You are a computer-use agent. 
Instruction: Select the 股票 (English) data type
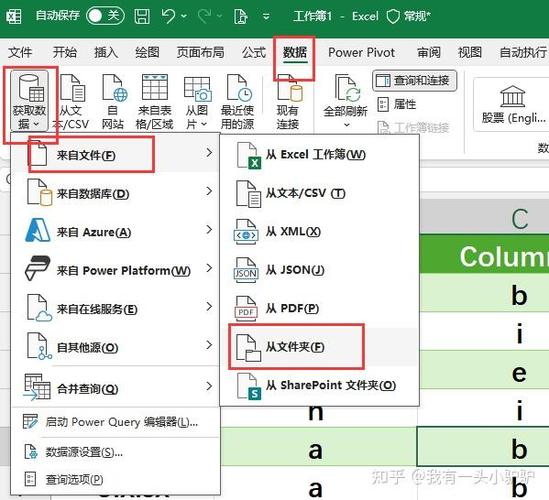click(513, 106)
